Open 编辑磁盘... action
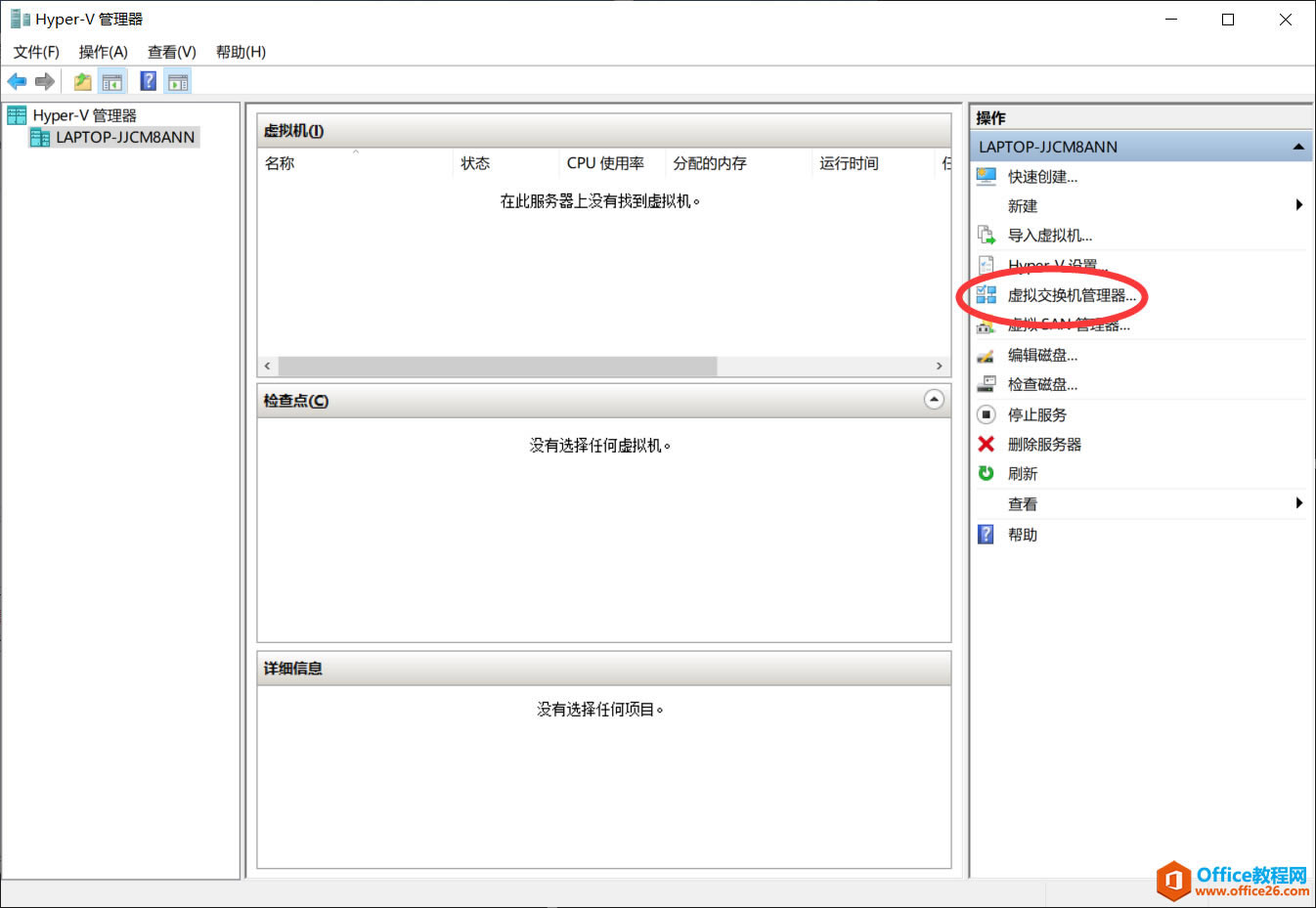1316x908 pixels. click(x=1043, y=356)
